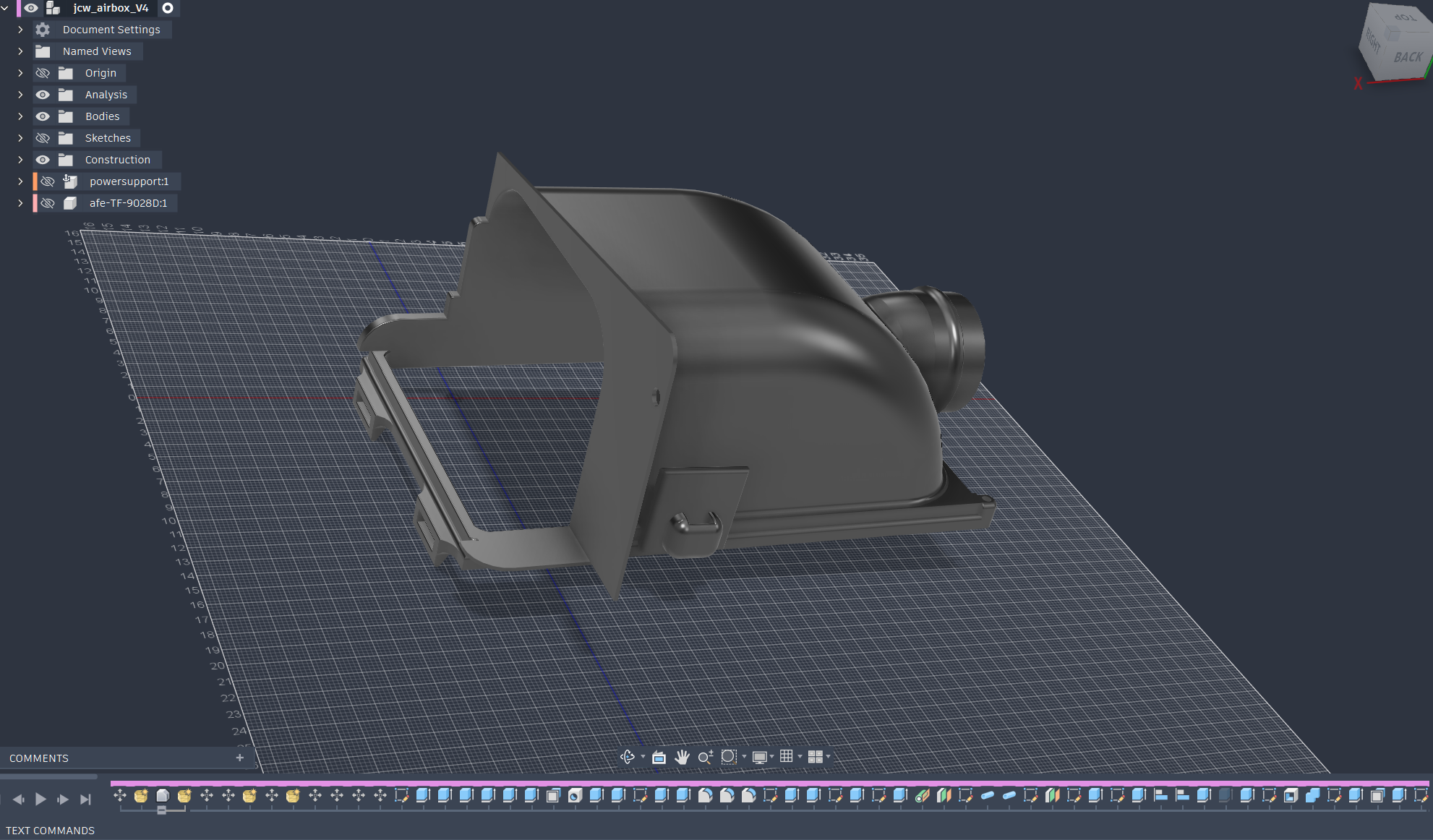Hide the Construction folder
The height and width of the screenshot is (840, 1433).
click(43, 160)
